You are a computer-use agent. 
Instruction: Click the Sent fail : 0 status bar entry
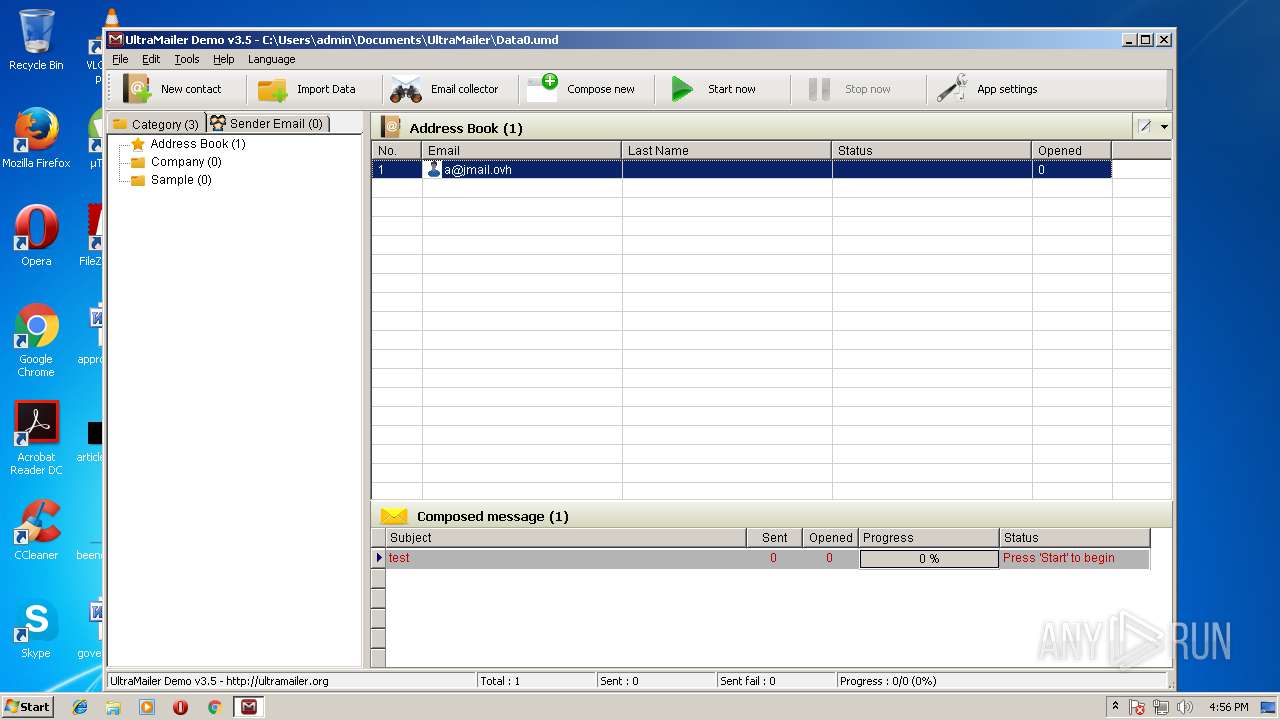click(747, 681)
